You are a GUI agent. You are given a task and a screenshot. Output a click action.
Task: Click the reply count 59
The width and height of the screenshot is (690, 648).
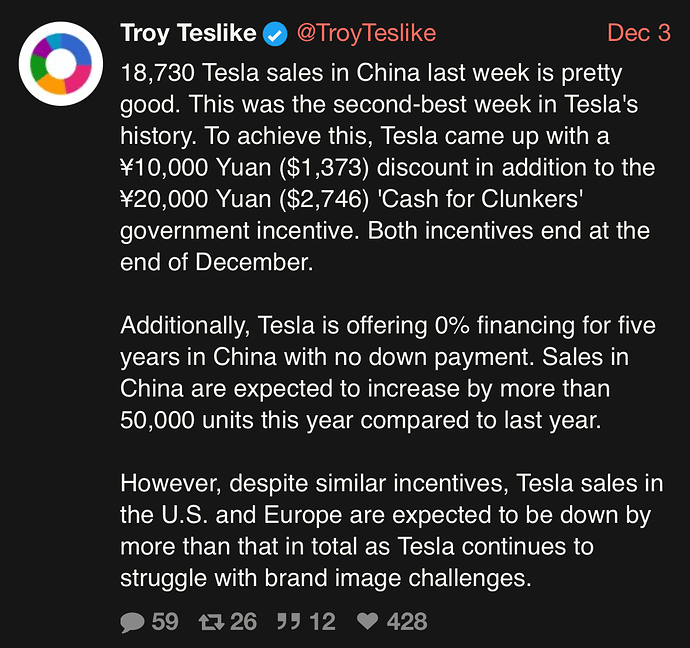coord(165,622)
